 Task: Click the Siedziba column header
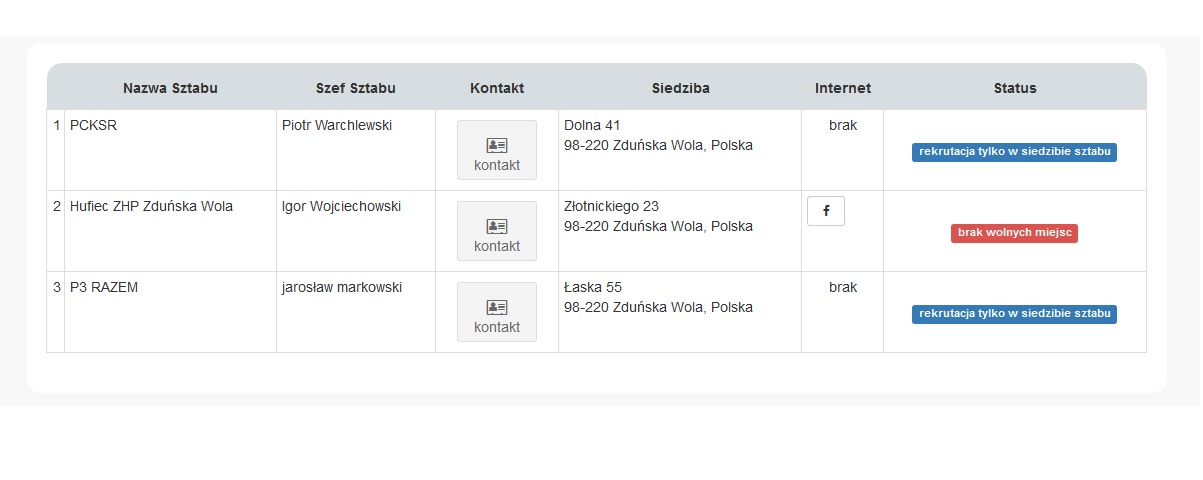pos(680,88)
